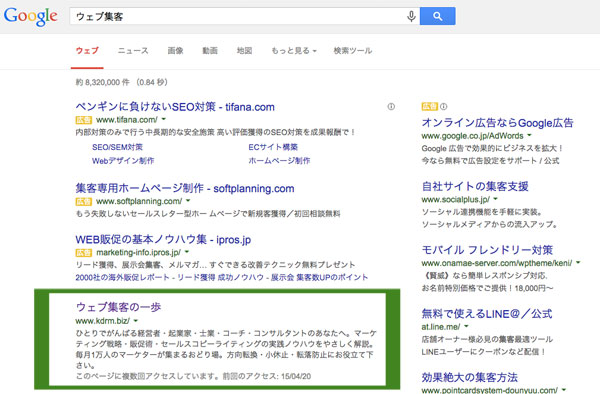Open the もっと見る dropdown menu
Image resolution: width=600 pixels, height=394 pixels.
pyautogui.click(x=294, y=50)
